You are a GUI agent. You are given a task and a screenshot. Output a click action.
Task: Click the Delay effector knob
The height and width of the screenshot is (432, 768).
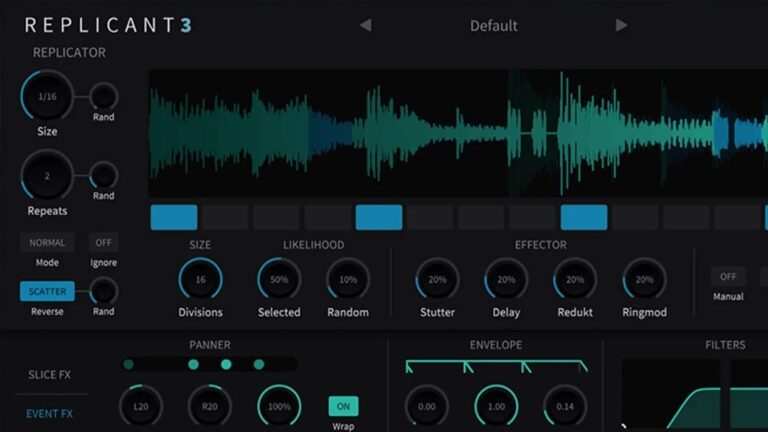click(506, 279)
